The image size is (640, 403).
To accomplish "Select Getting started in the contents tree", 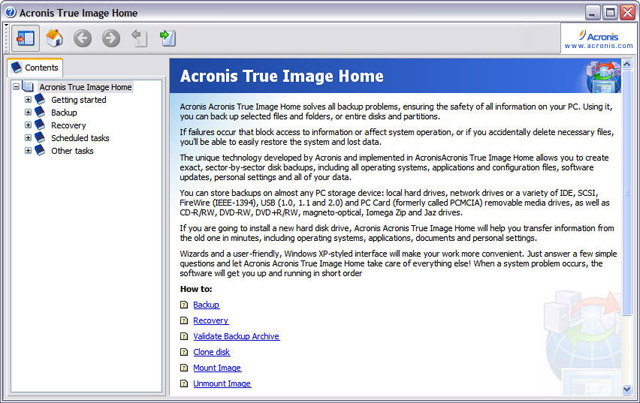I will (x=78, y=100).
